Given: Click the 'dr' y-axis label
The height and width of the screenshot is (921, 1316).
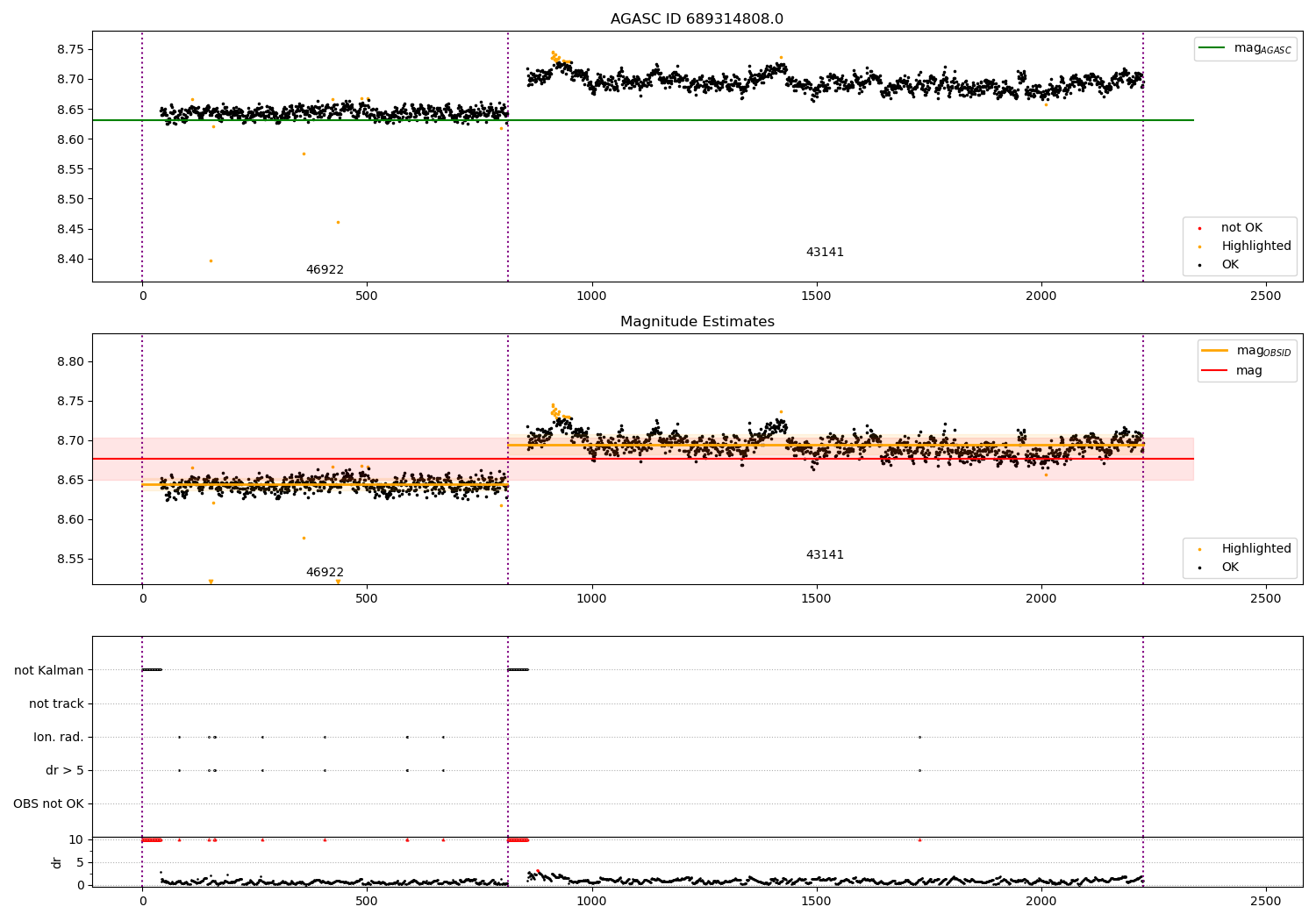Looking at the screenshot, I should (57, 862).
